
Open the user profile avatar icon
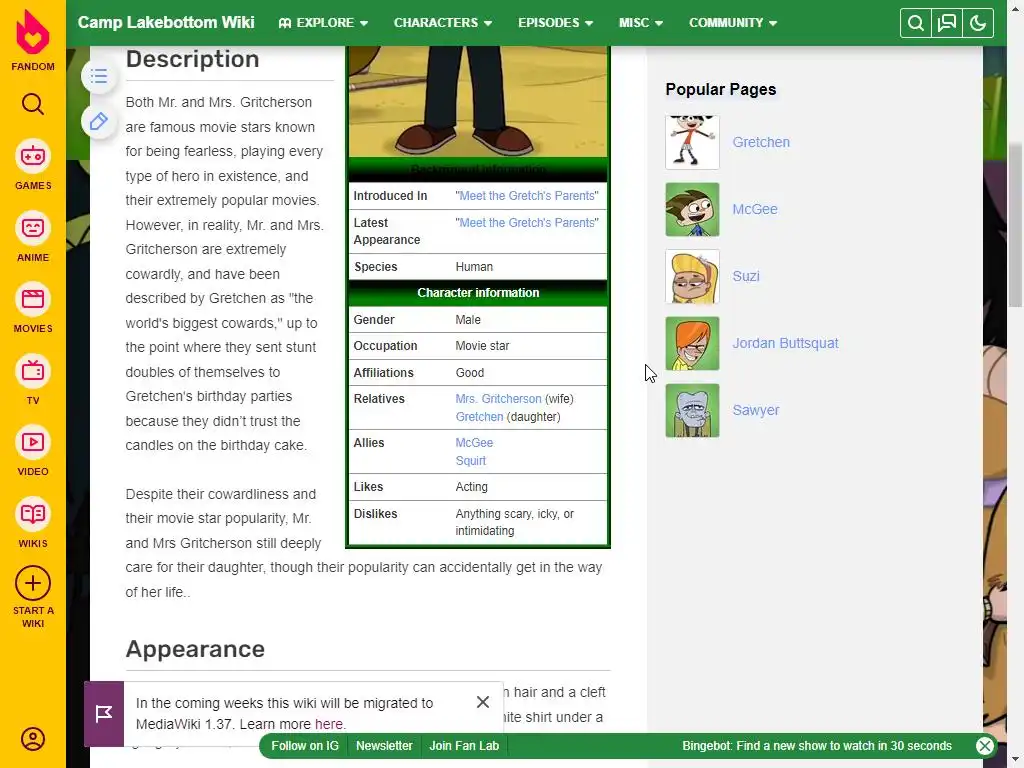coord(33,739)
